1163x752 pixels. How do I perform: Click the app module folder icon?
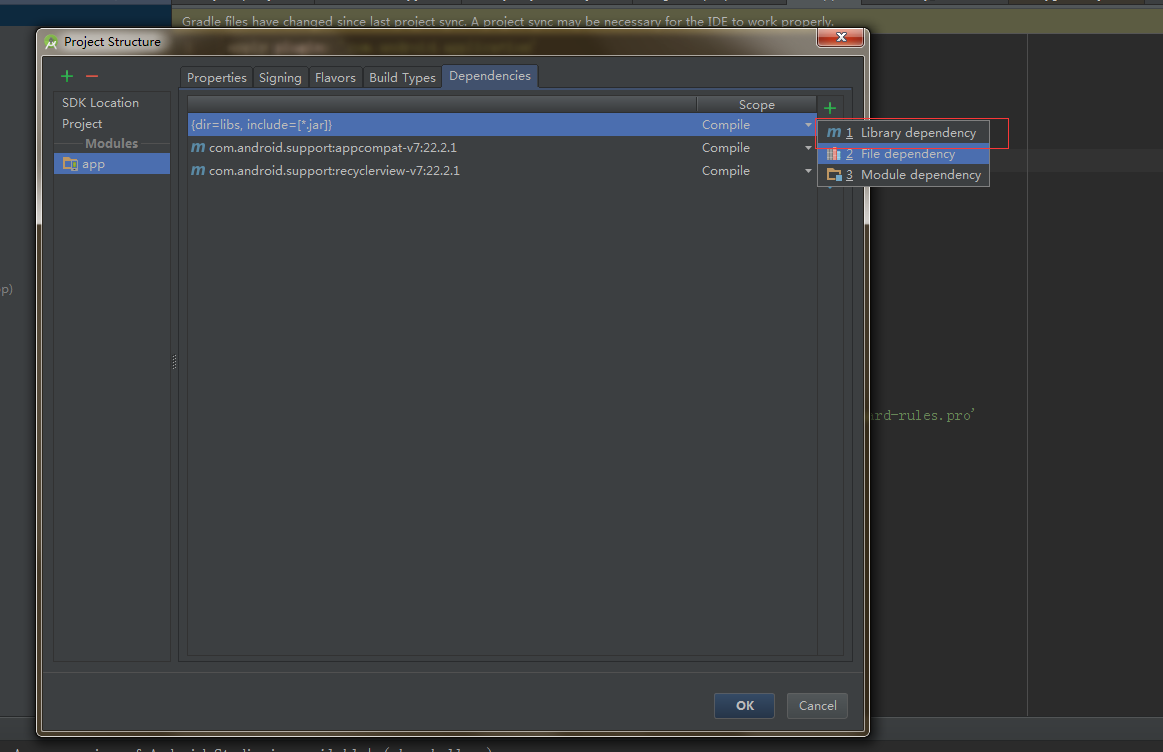coord(70,164)
